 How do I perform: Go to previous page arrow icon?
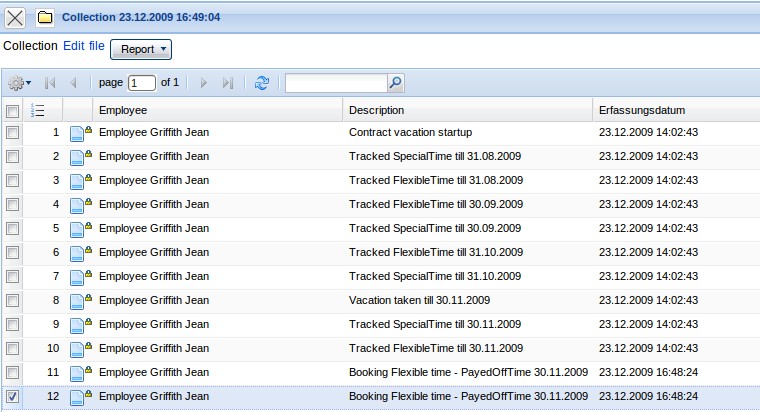74,83
